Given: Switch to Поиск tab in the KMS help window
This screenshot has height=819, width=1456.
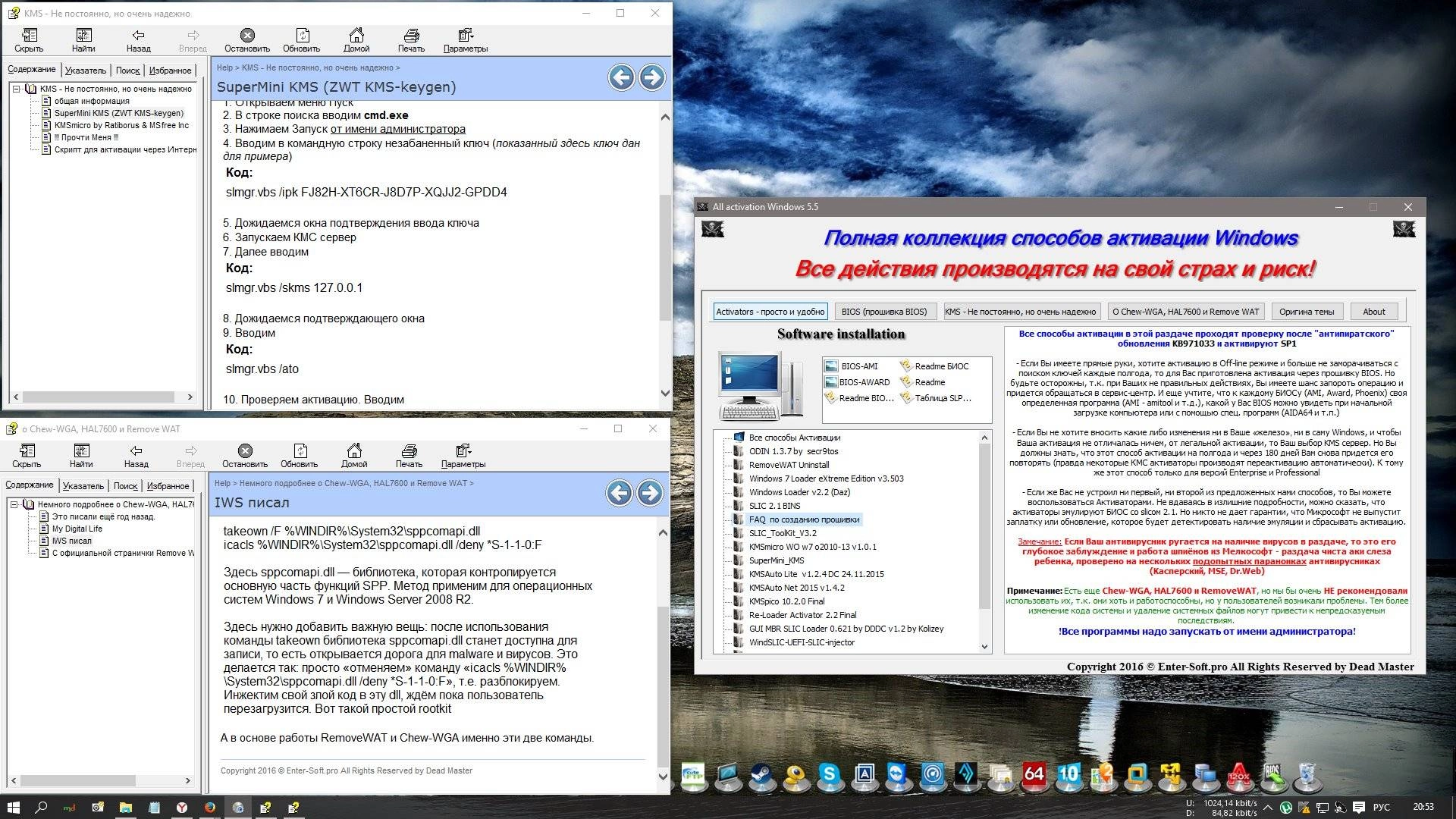Looking at the screenshot, I should pos(127,71).
